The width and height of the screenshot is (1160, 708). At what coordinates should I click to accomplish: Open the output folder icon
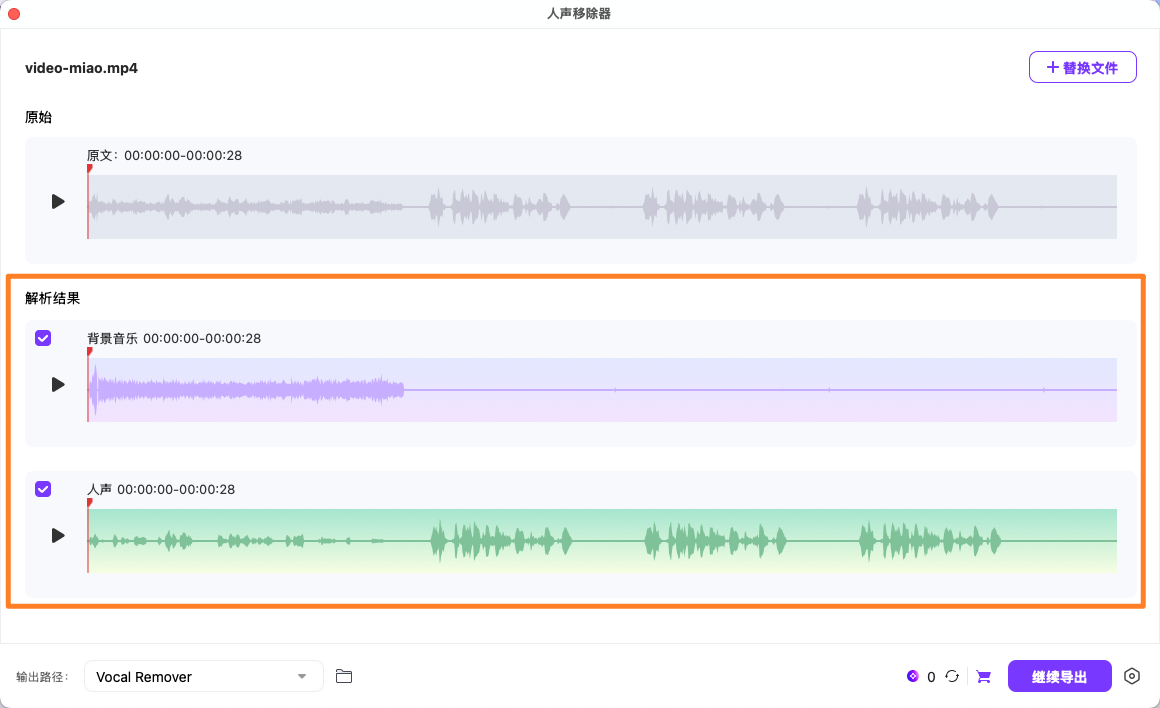click(344, 677)
